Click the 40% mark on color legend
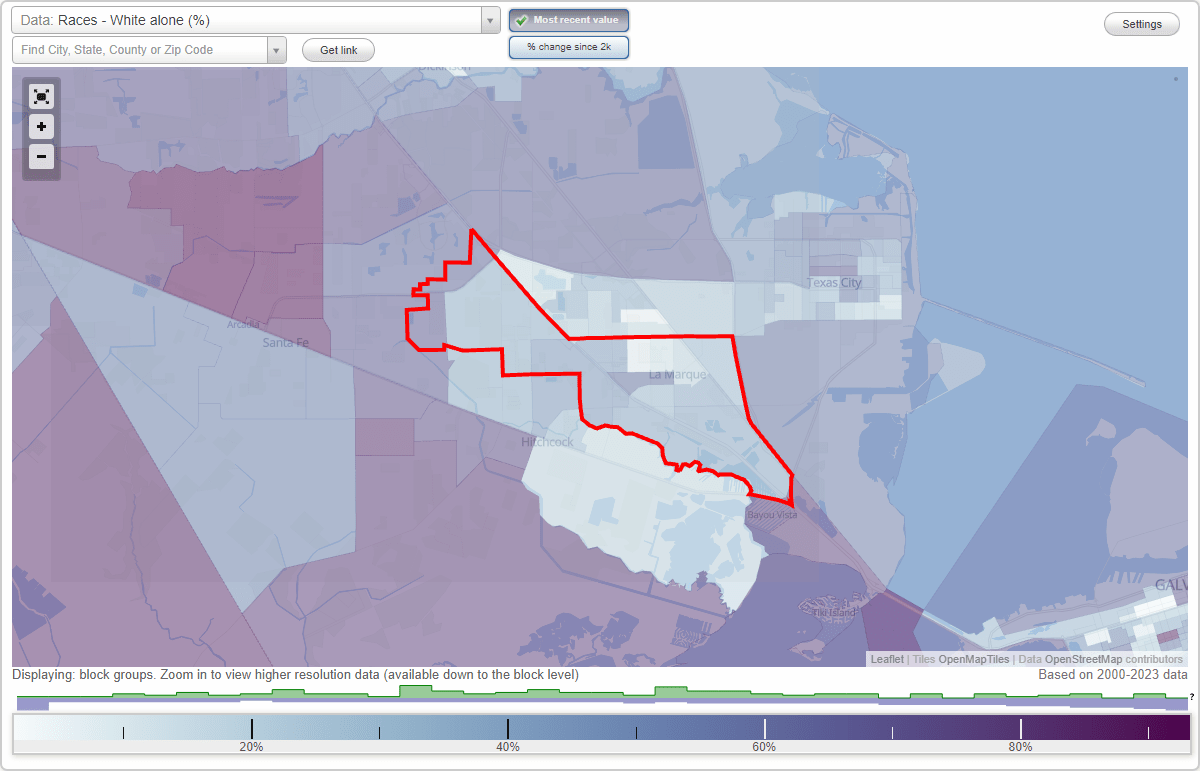The height and width of the screenshot is (771, 1200). pos(508,747)
